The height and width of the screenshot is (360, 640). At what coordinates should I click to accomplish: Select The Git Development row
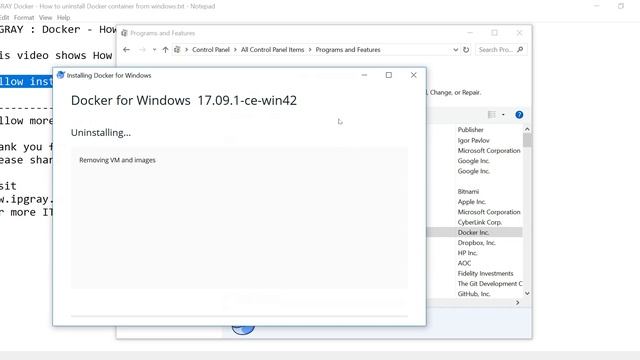click(490, 284)
